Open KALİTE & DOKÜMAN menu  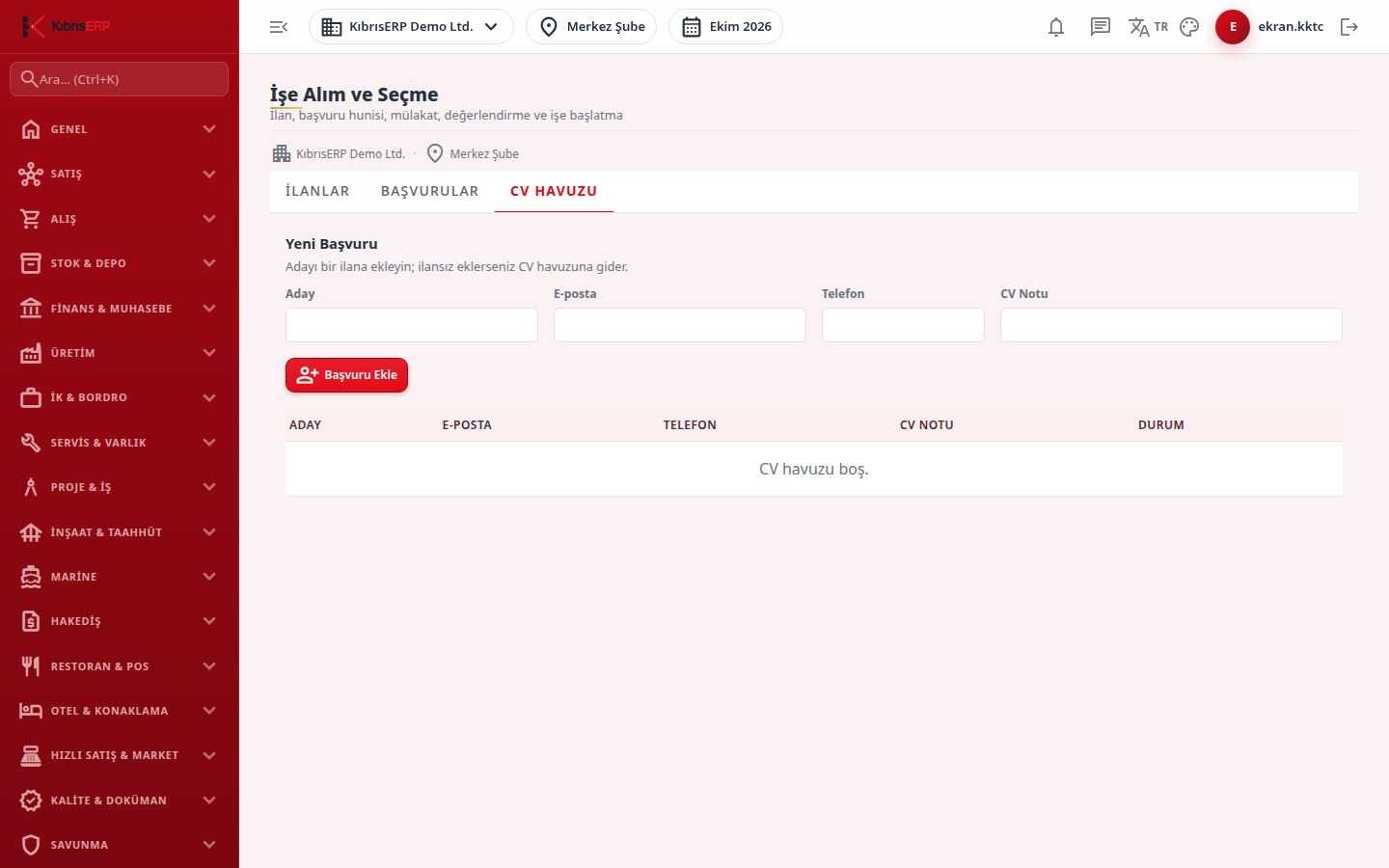coord(120,800)
